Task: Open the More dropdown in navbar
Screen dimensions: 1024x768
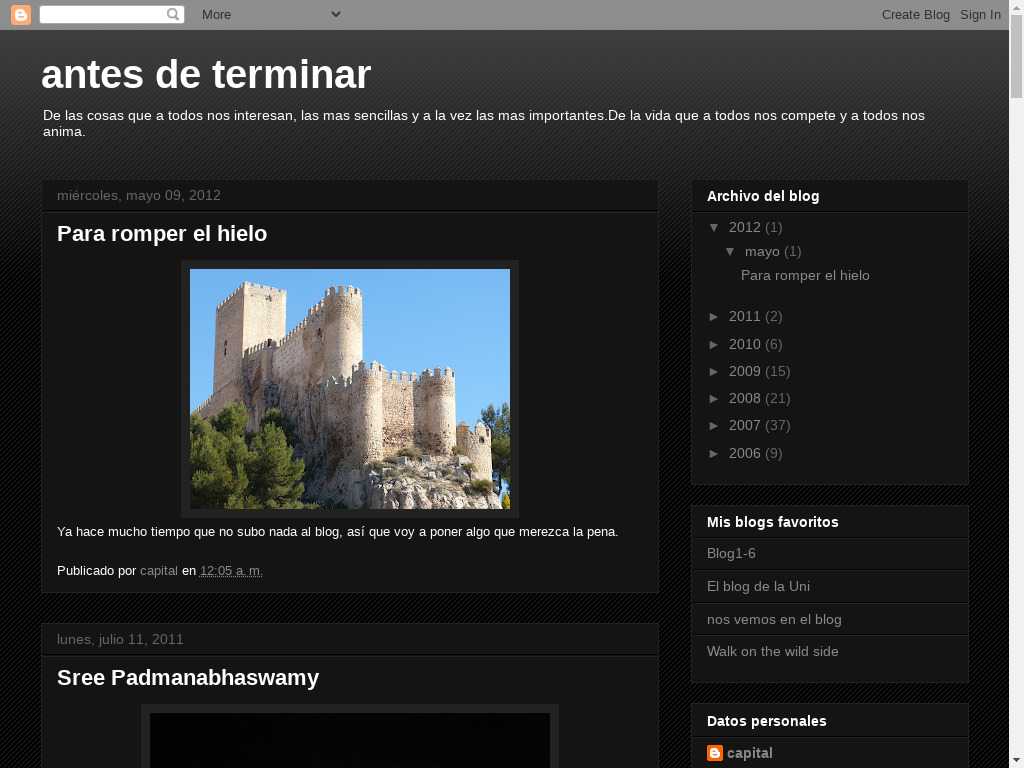Action: [271, 14]
